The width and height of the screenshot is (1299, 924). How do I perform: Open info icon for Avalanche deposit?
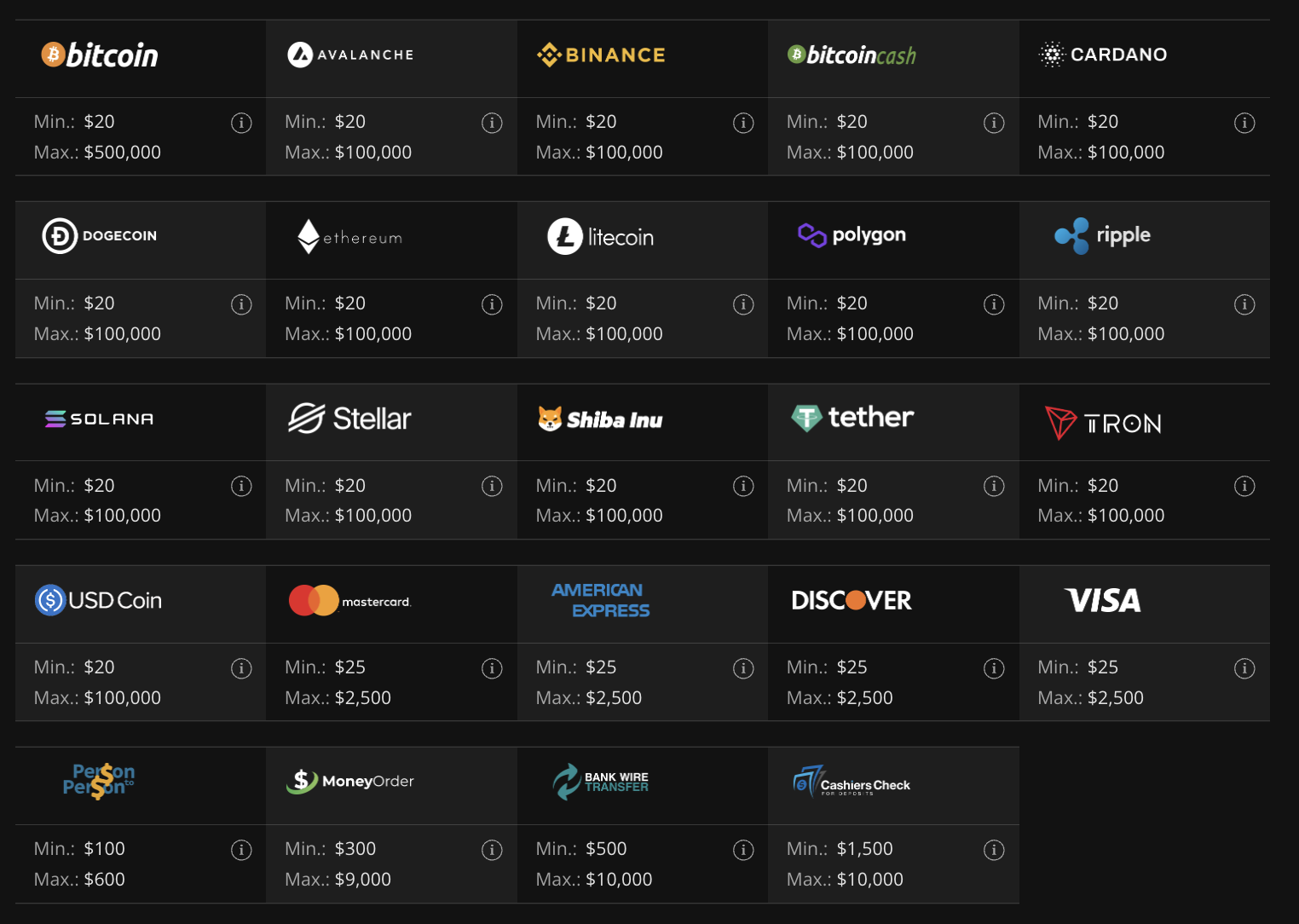click(492, 123)
